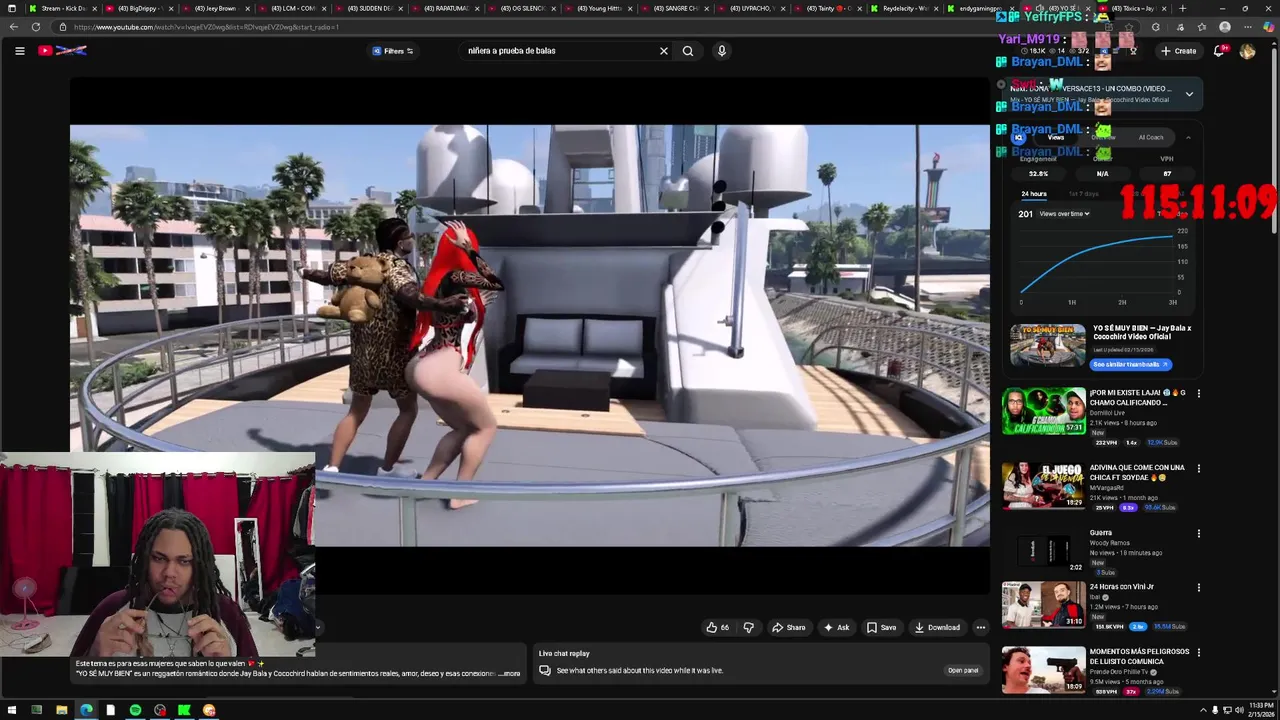Switch to the Joey Brown browser tab
1280x720 pixels.
(x=215, y=8)
